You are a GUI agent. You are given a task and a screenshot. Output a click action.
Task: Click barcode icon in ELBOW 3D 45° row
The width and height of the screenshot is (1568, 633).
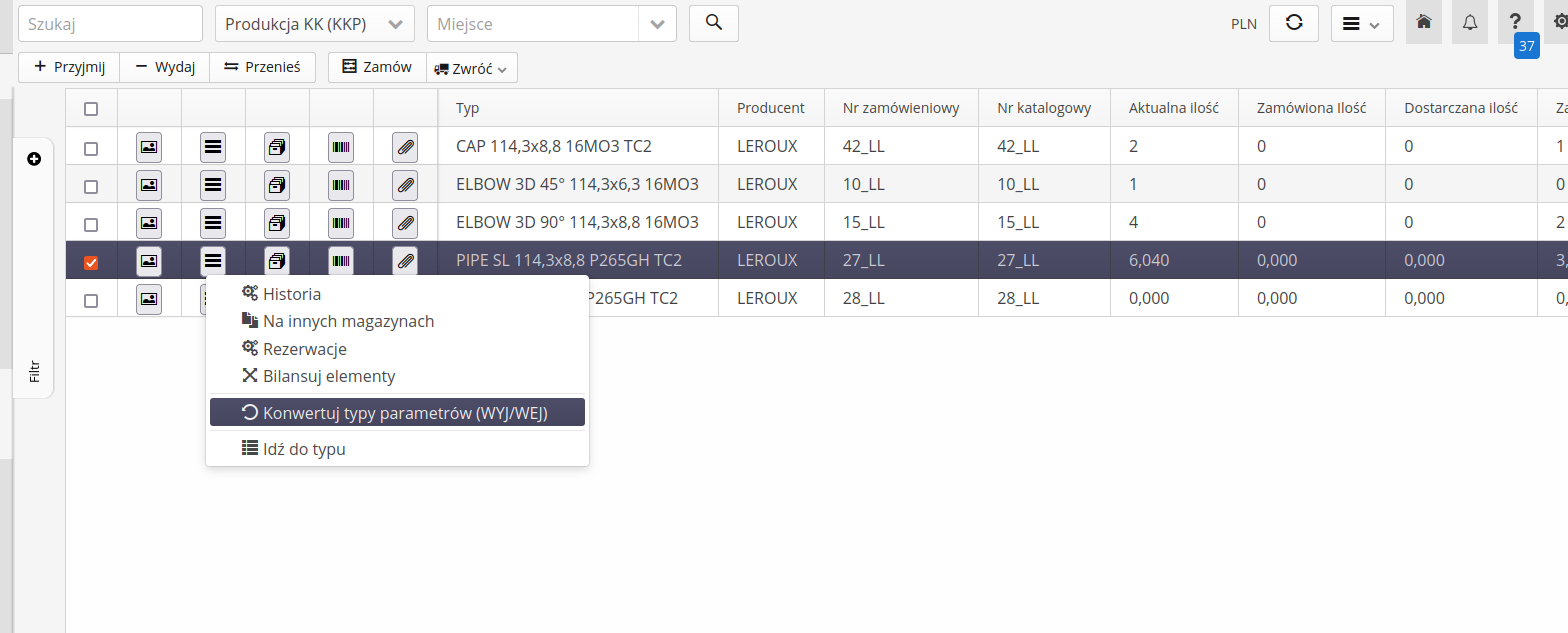pyautogui.click(x=341, y=186)
